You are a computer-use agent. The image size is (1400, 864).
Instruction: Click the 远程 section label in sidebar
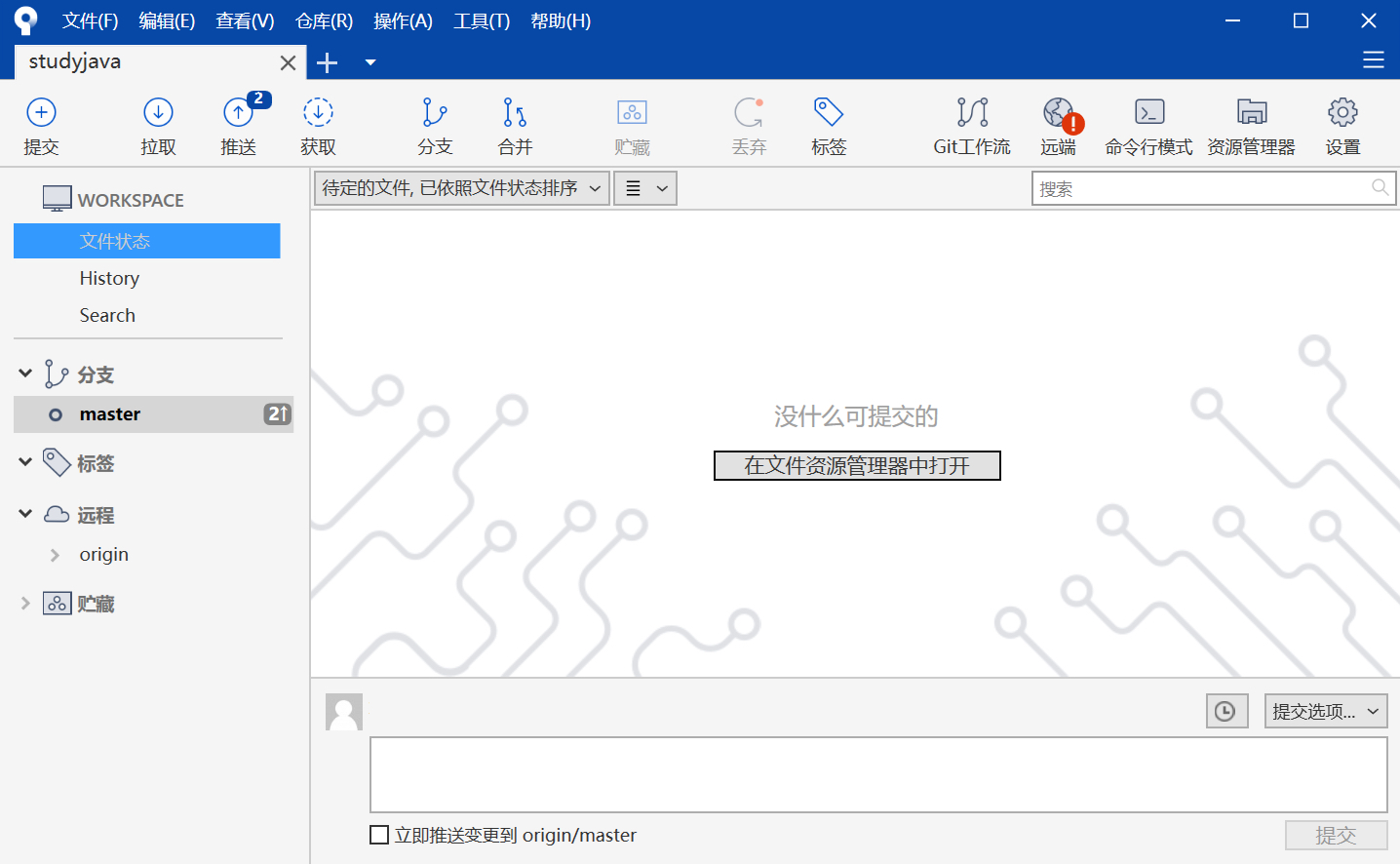(x=96, y=515)
